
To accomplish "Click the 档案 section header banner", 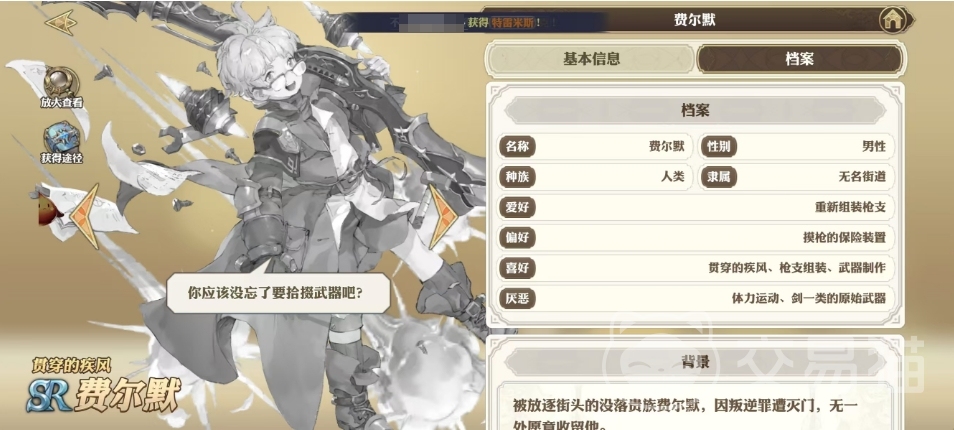I will 695,111.
